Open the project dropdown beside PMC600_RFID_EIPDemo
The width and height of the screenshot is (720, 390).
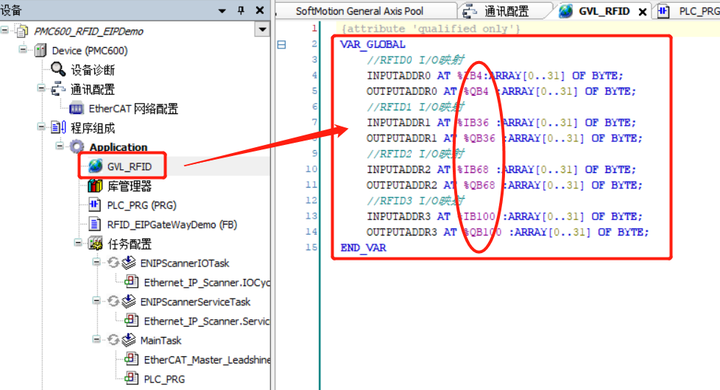coord(262,30)
